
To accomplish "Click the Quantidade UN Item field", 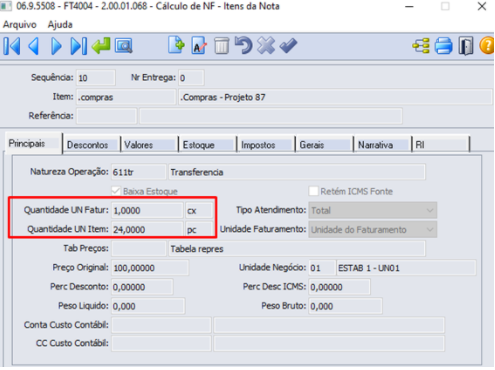I will (x=147, y=230).
